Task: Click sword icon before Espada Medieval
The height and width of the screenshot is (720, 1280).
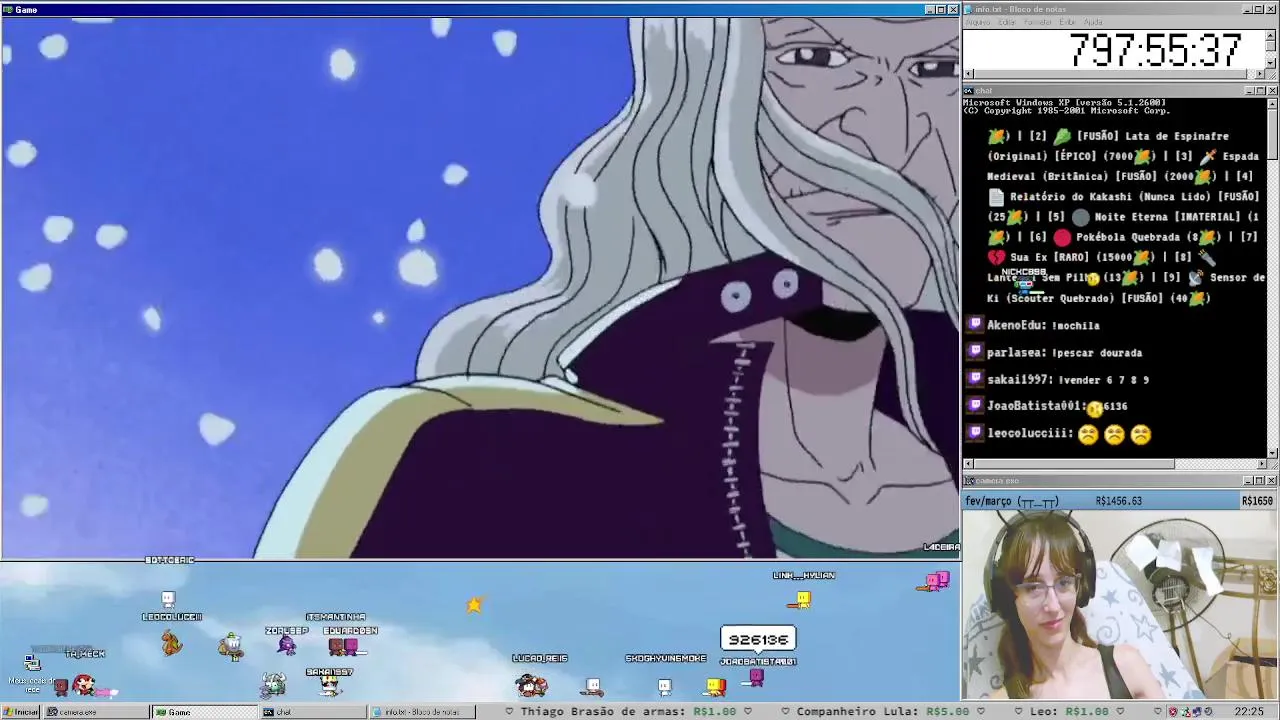Action: (1208, 156)
